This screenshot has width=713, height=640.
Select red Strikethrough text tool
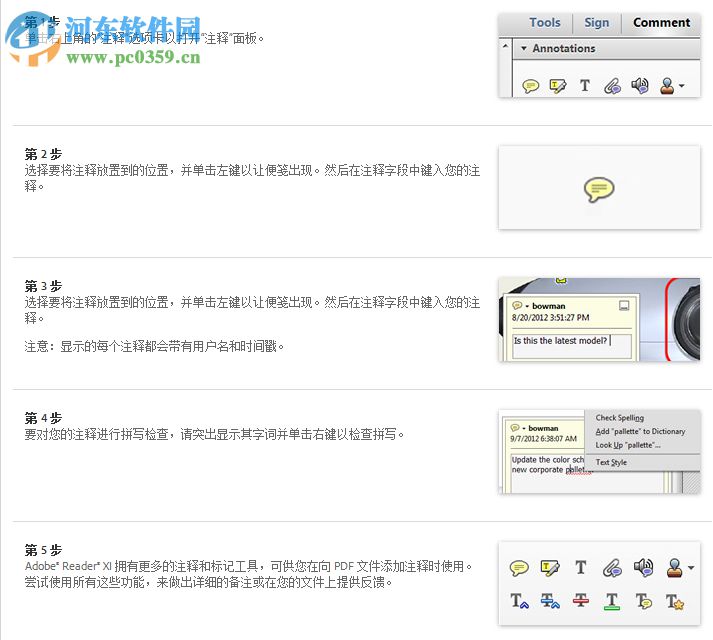pos(581,600)
